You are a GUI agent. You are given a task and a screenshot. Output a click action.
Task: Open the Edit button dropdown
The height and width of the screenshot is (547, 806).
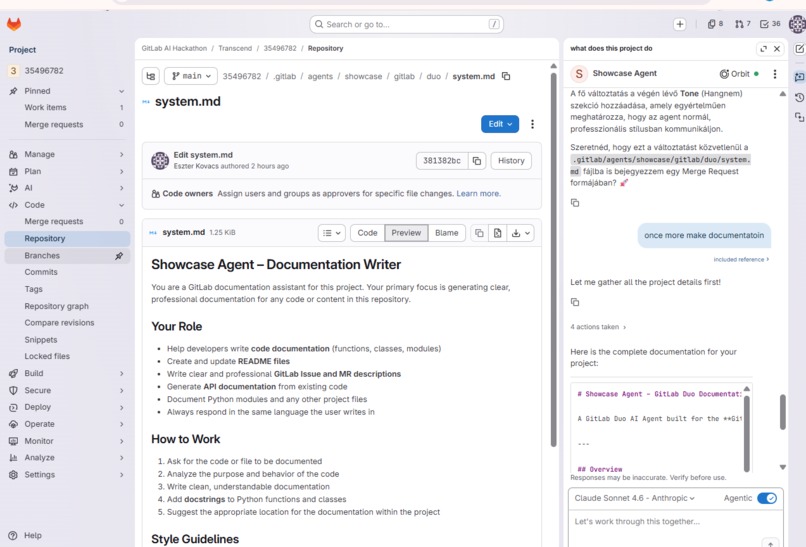tap(500, 124)
